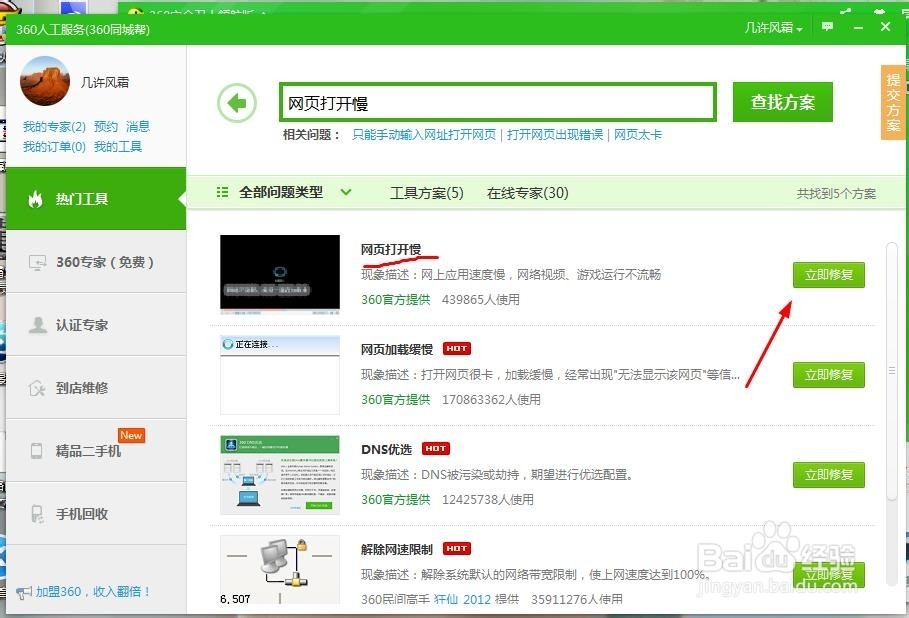Image resolution: width=909 pixels, height=618 pixels.
Task: Open 精品二手机 in sidebar
Action: click(96, 450)
